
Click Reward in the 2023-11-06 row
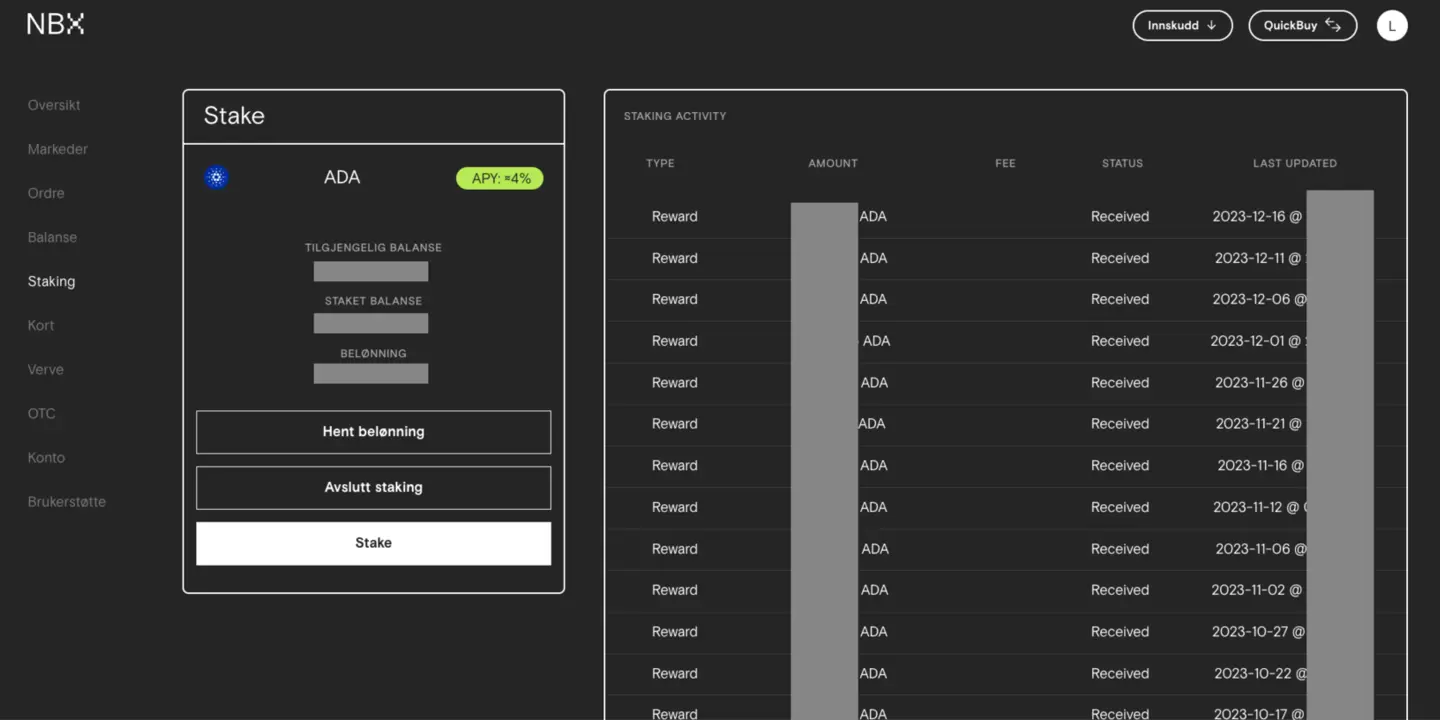(675, 549)
